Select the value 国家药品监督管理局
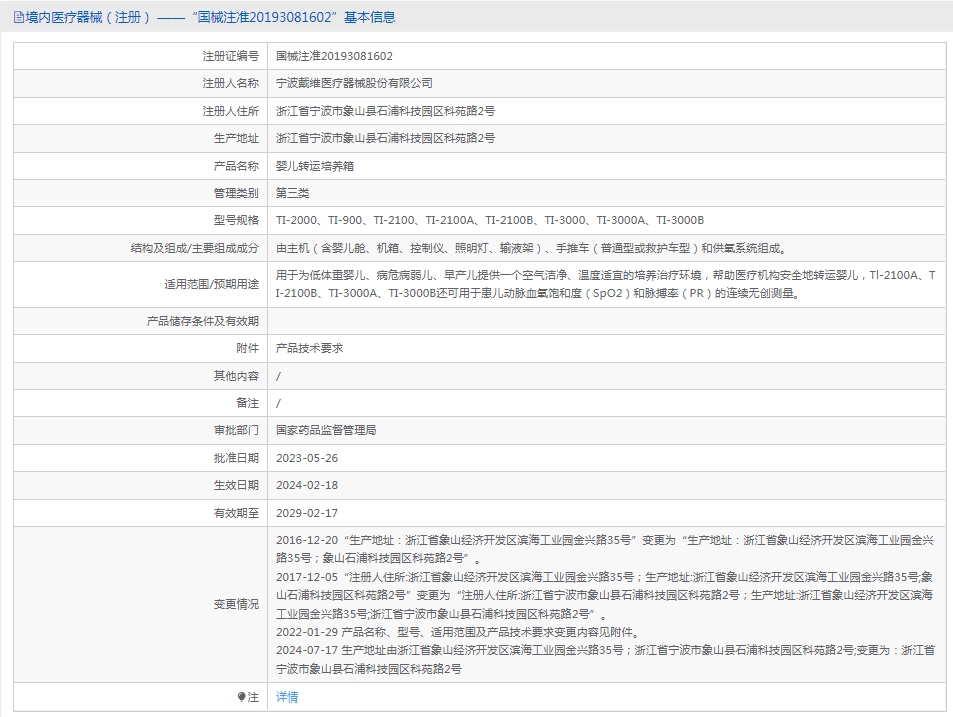The width and height of the screenshot is (953, 717). pos(326,430)
